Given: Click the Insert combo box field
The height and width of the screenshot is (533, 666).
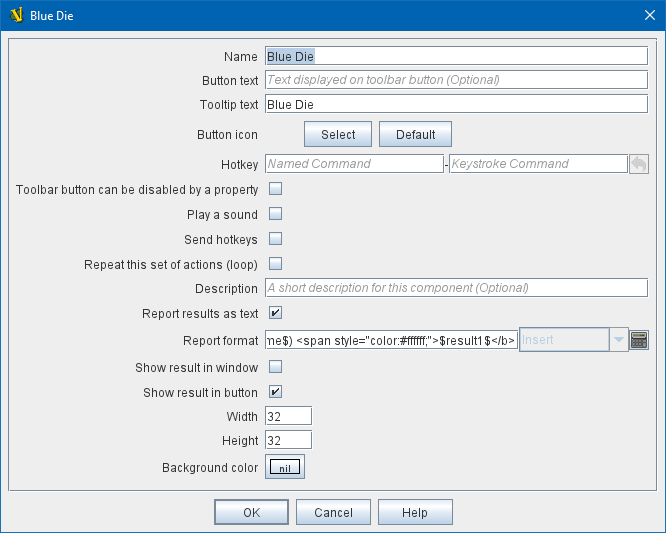Looking at the screenshot, I should pos(564,340).
